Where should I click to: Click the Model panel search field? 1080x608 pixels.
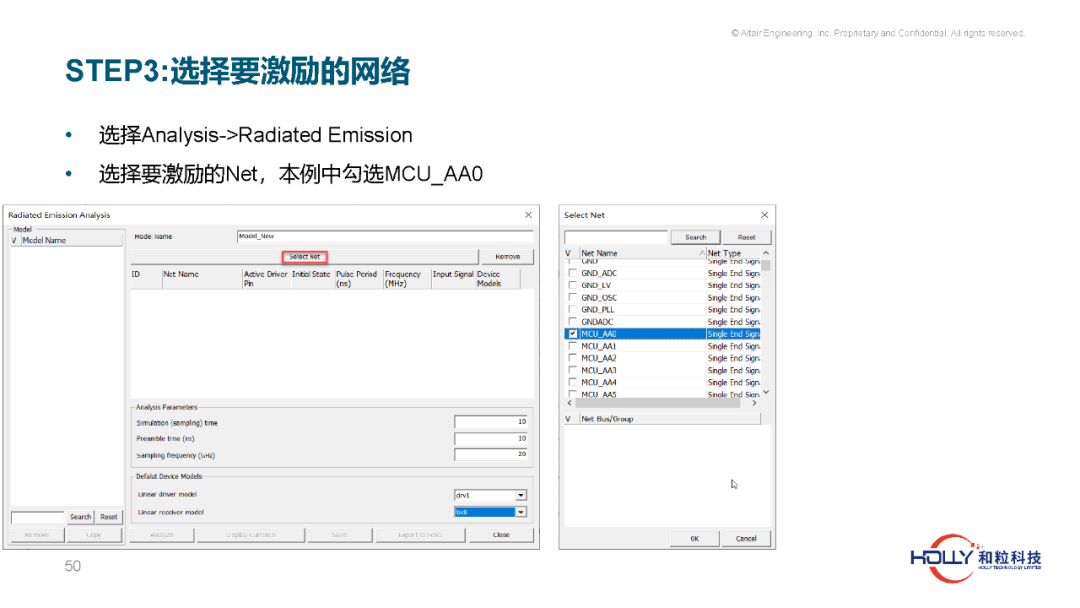pos(38,517)
